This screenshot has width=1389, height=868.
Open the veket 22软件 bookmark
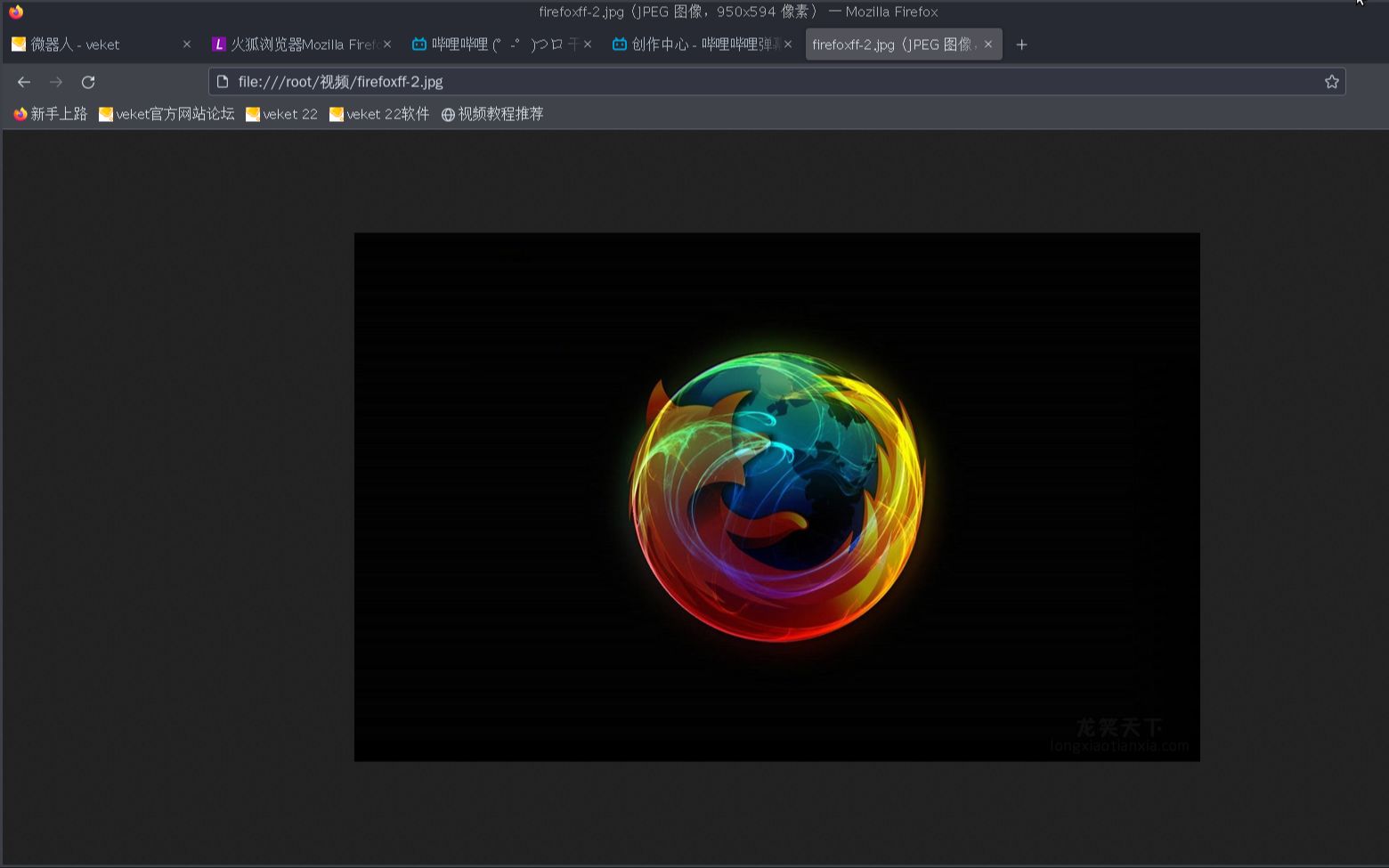379,114
